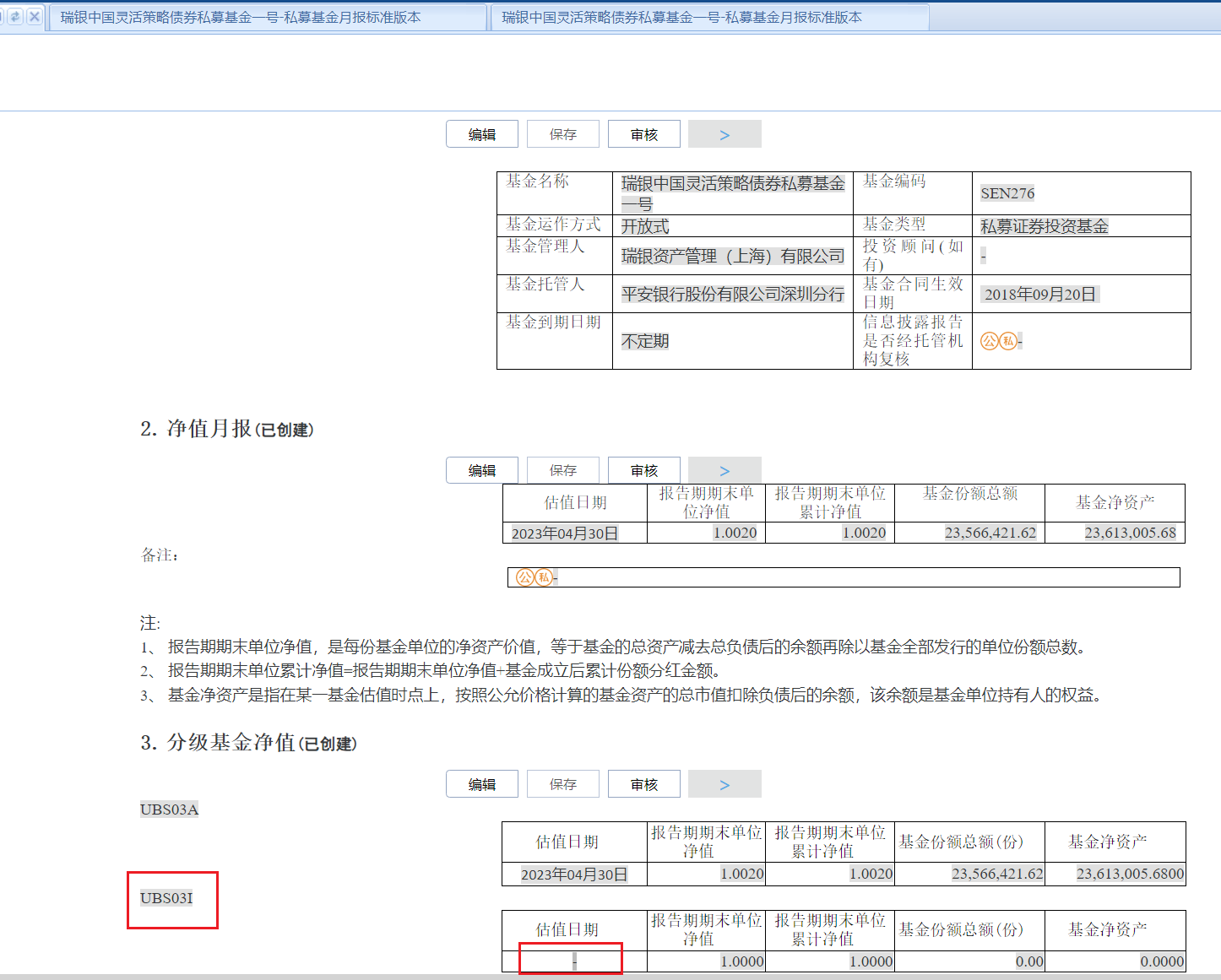This screenshot has height=980, width=1221.
Task: Click 编辑 in the 净值月报 section
Action: click(x=482, y=470)
